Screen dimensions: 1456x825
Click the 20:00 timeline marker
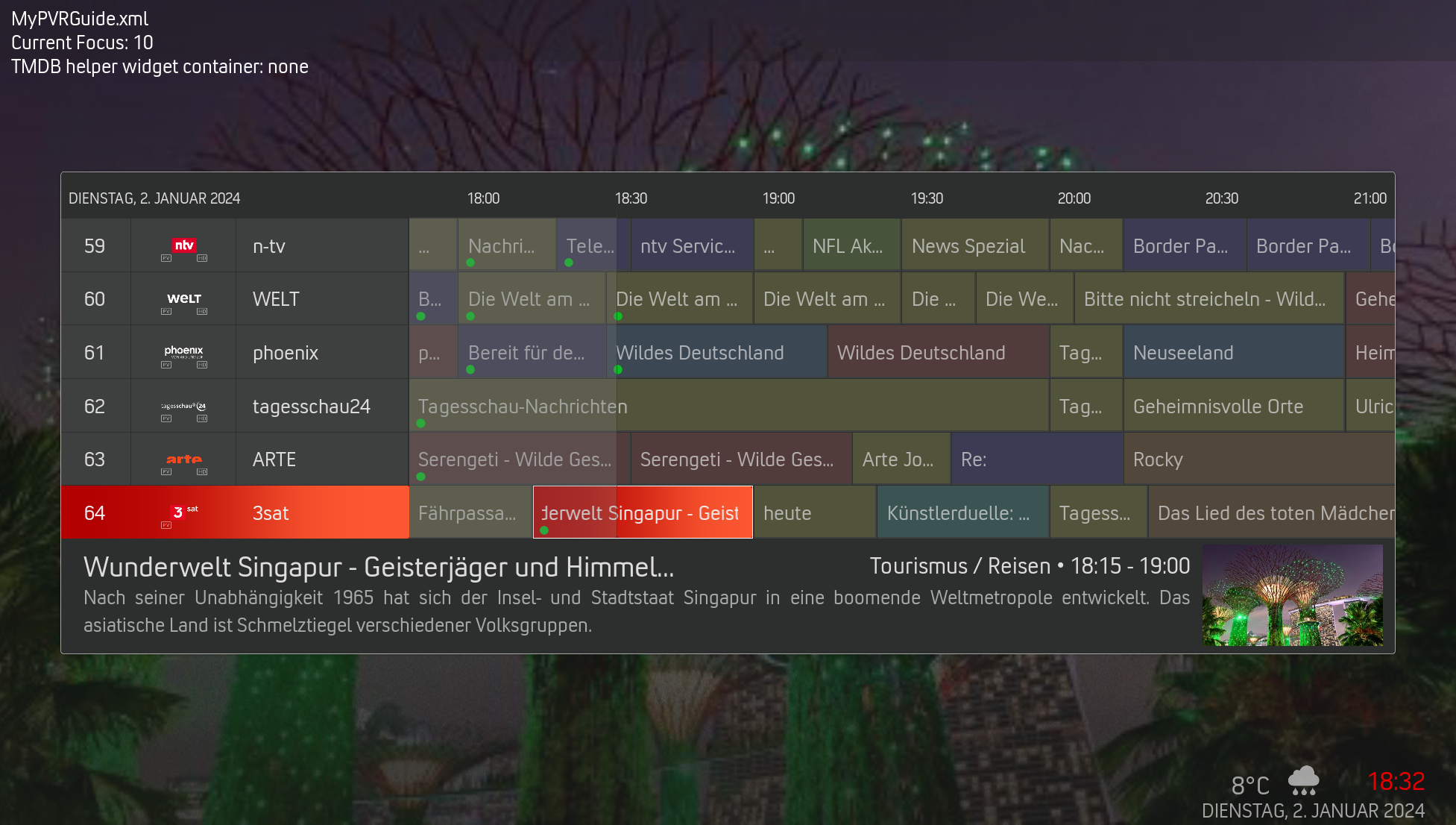click(1074, 198)
